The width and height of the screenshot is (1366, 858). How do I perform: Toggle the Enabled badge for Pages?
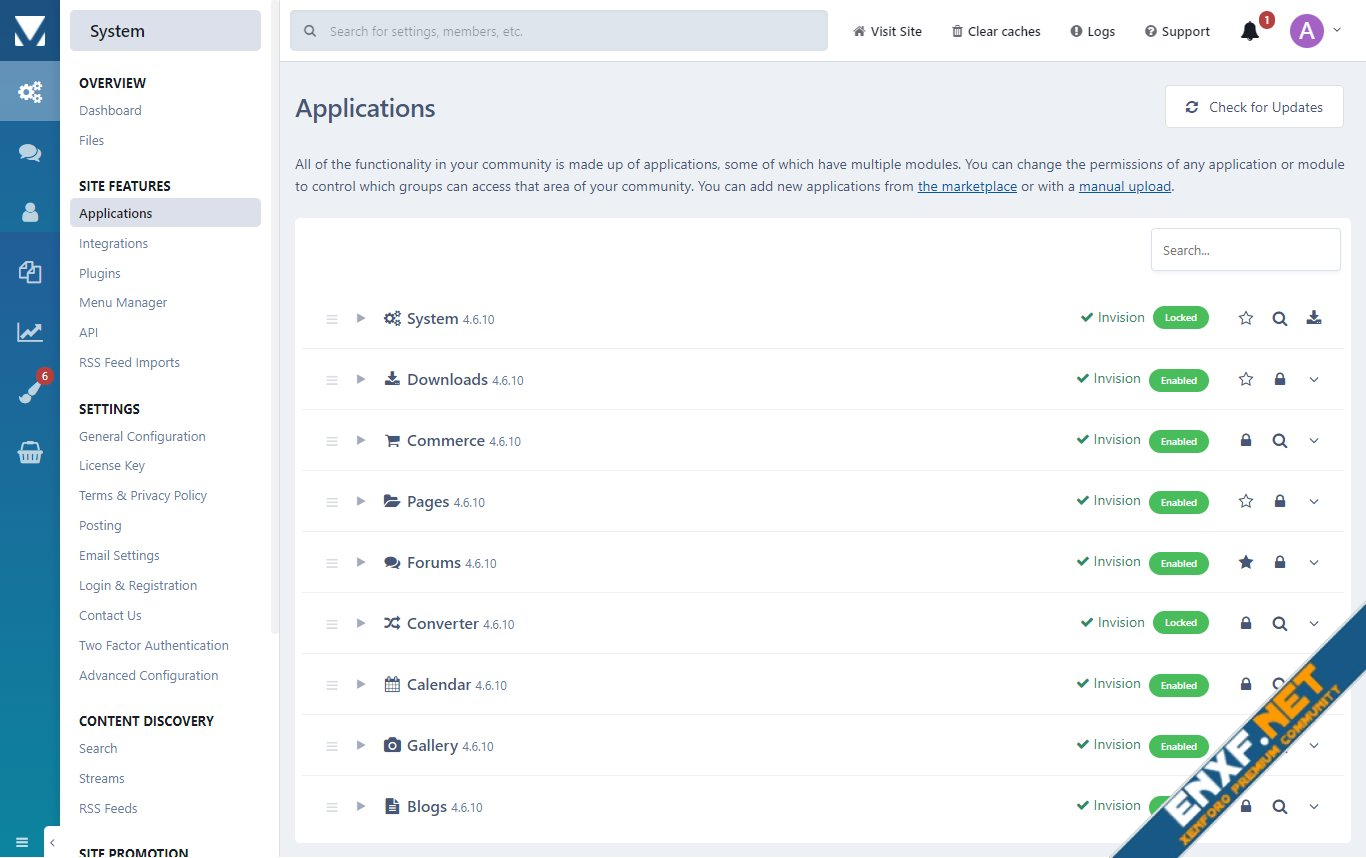click(x=1178, y=502)
